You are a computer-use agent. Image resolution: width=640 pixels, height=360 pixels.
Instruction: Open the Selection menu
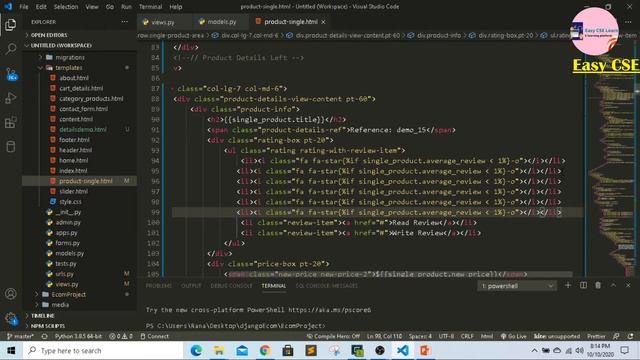(66, 7)
